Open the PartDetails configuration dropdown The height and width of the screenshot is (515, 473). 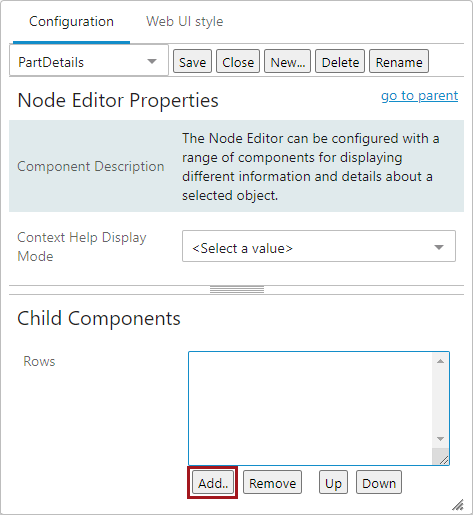pos(89,61)
